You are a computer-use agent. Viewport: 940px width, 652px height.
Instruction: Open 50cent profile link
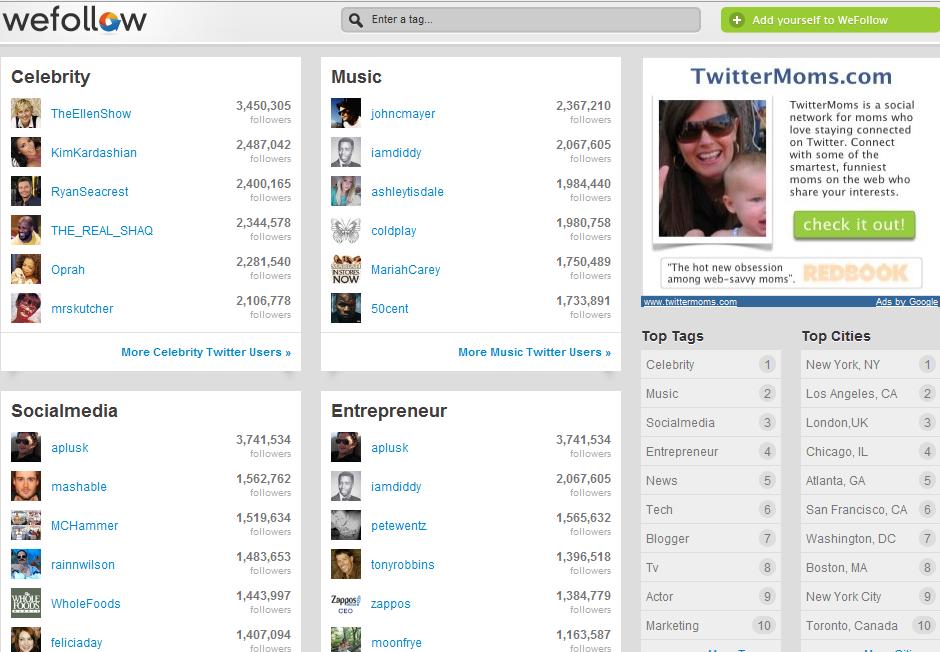point(390,309)
